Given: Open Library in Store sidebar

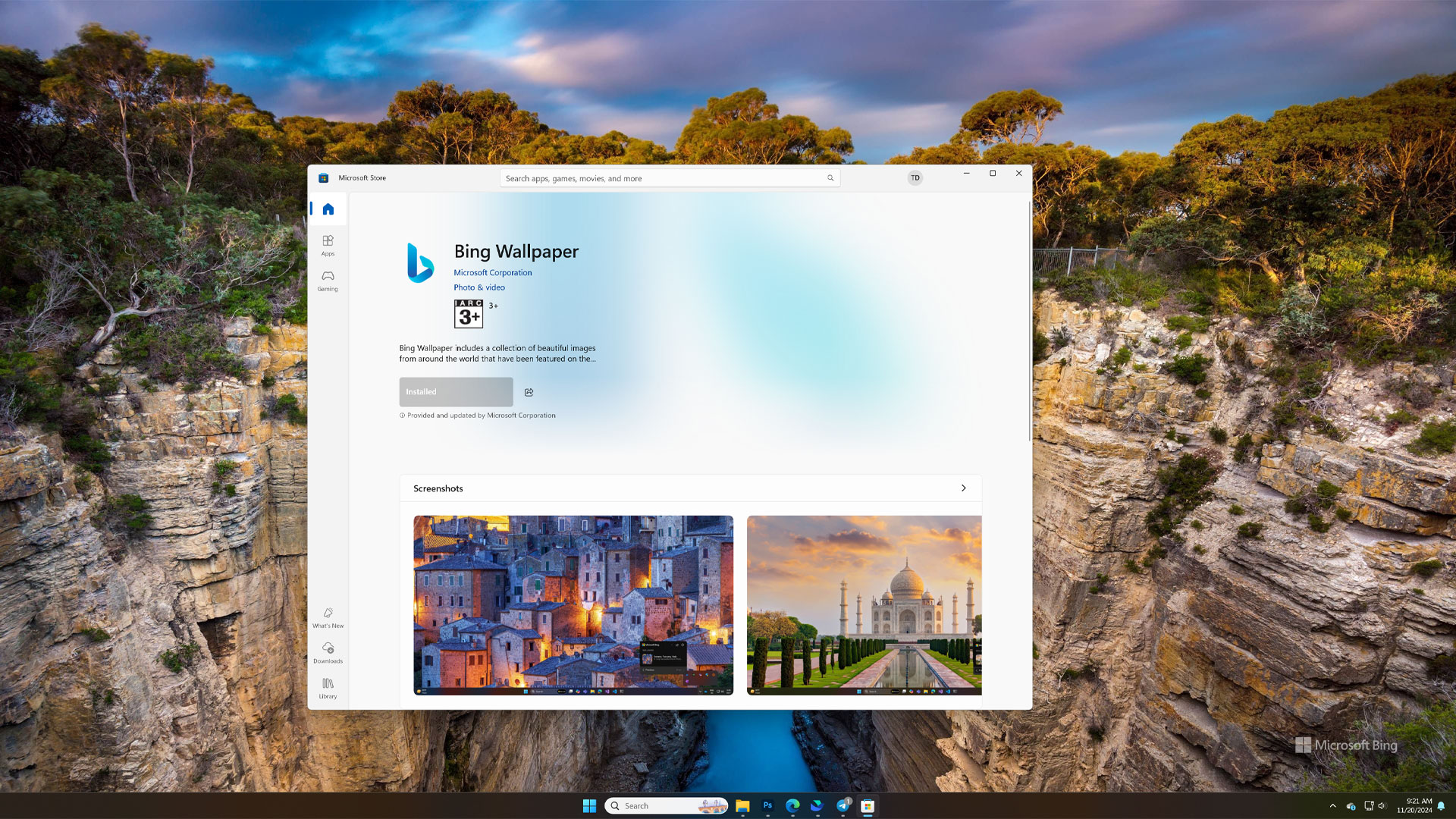Looking at the screenshot, I should pos(328,688).
